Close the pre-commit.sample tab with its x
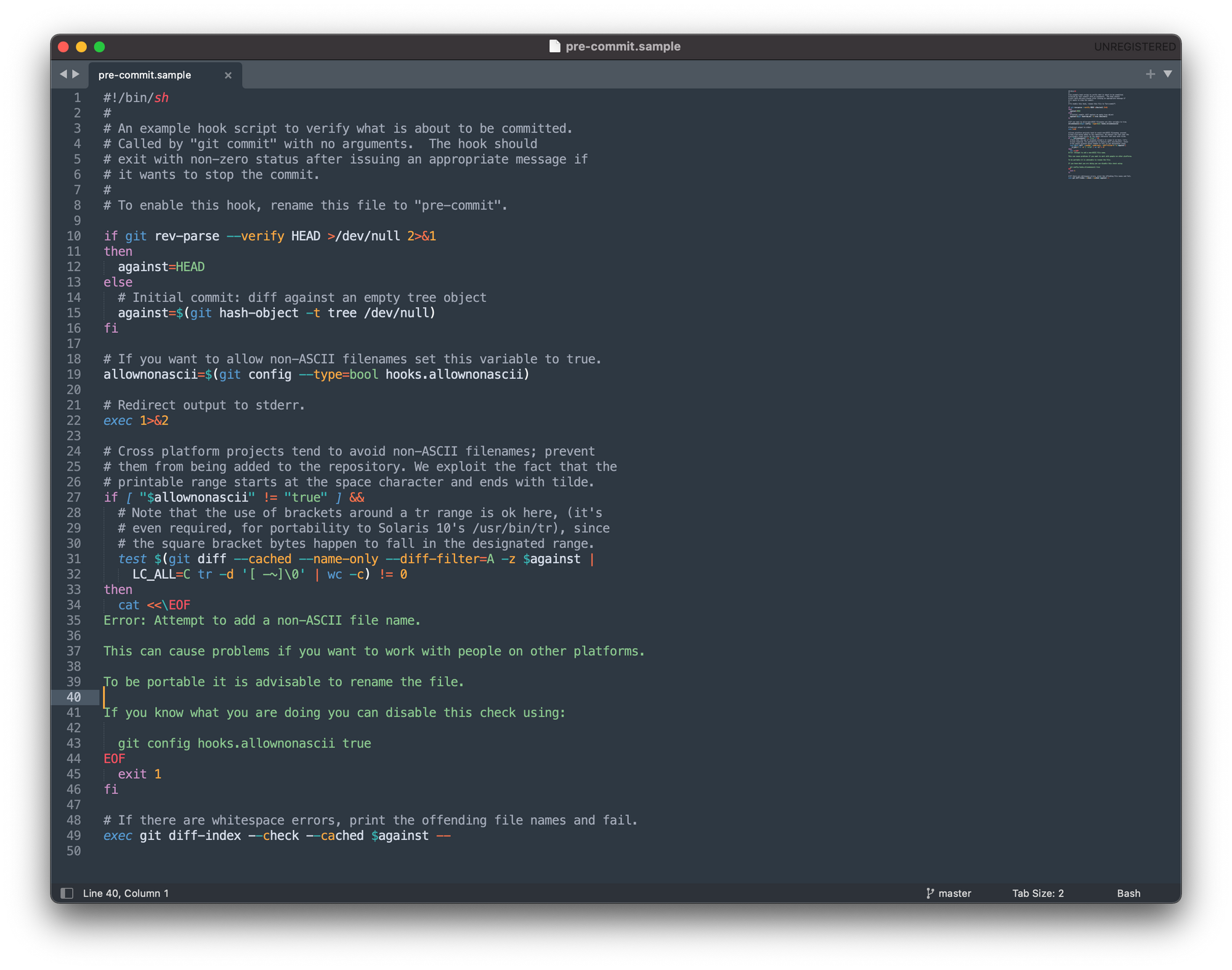Screen dimensions: 1232x970 click(228, 75)
